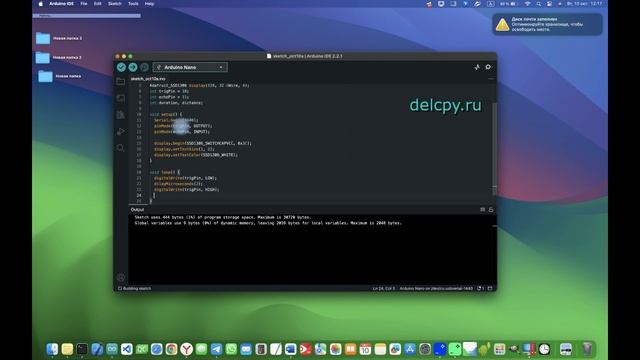Screen dimensions: 640x360
Task: Click the 'Global variables use 9 bytes' line
Action: click(268, 223)
